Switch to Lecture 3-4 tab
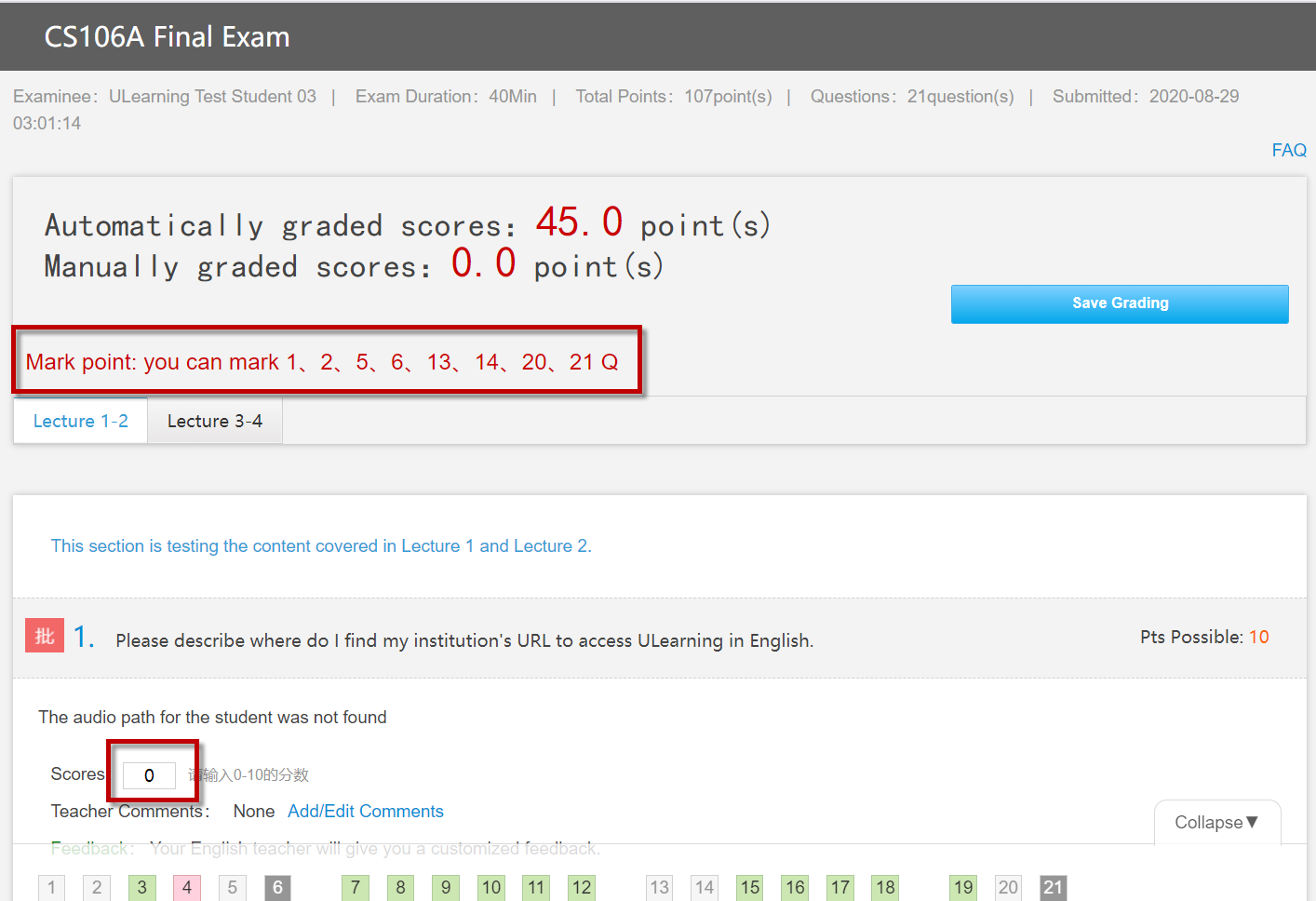Screen dimensions: 1316x901 [x=215, y=421]
